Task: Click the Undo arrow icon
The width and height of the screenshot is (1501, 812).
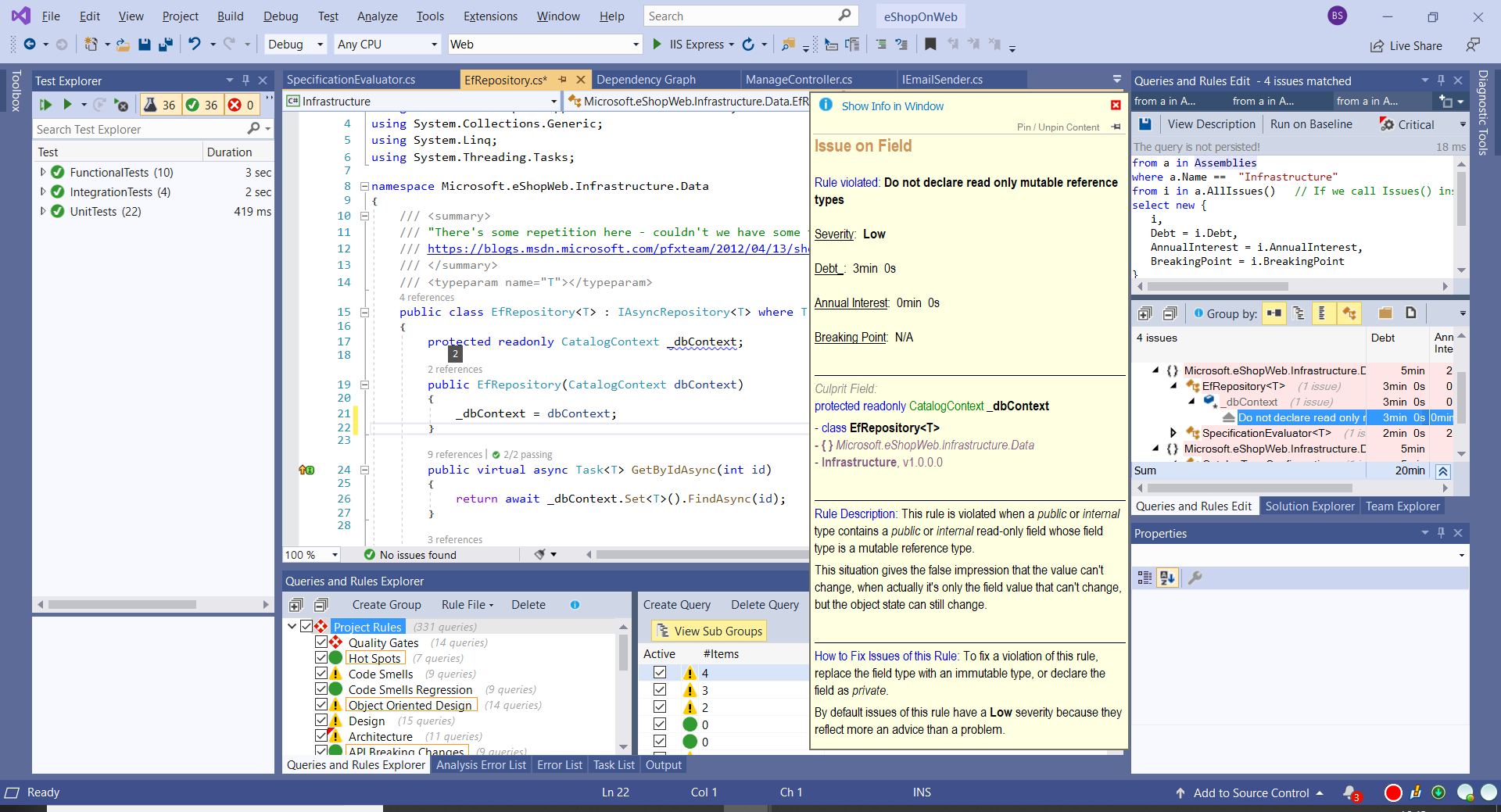Action: 195,45
